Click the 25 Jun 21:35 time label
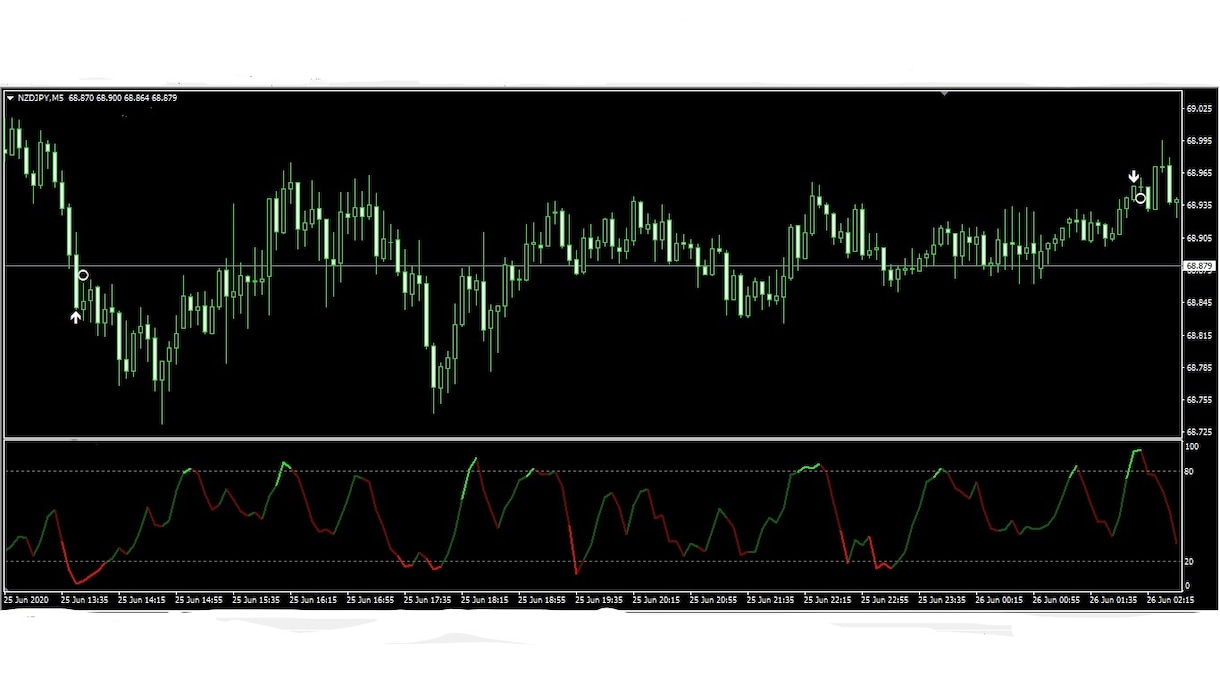 click(x=771, y=600)
